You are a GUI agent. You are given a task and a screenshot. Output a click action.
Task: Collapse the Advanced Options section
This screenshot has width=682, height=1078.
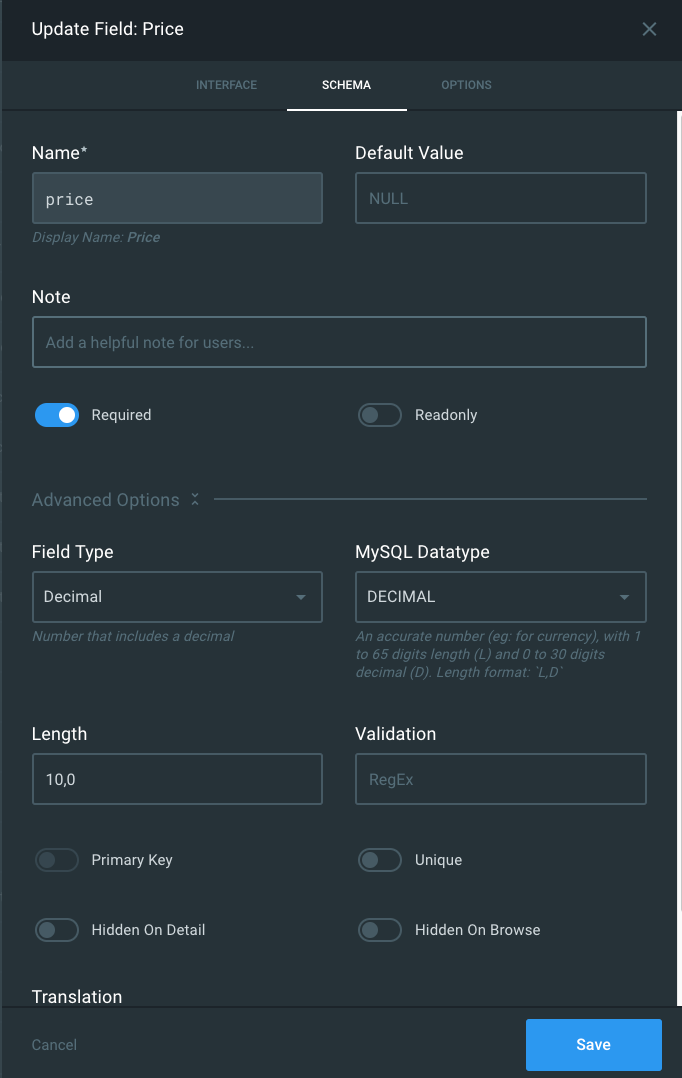tap(194, 498)
